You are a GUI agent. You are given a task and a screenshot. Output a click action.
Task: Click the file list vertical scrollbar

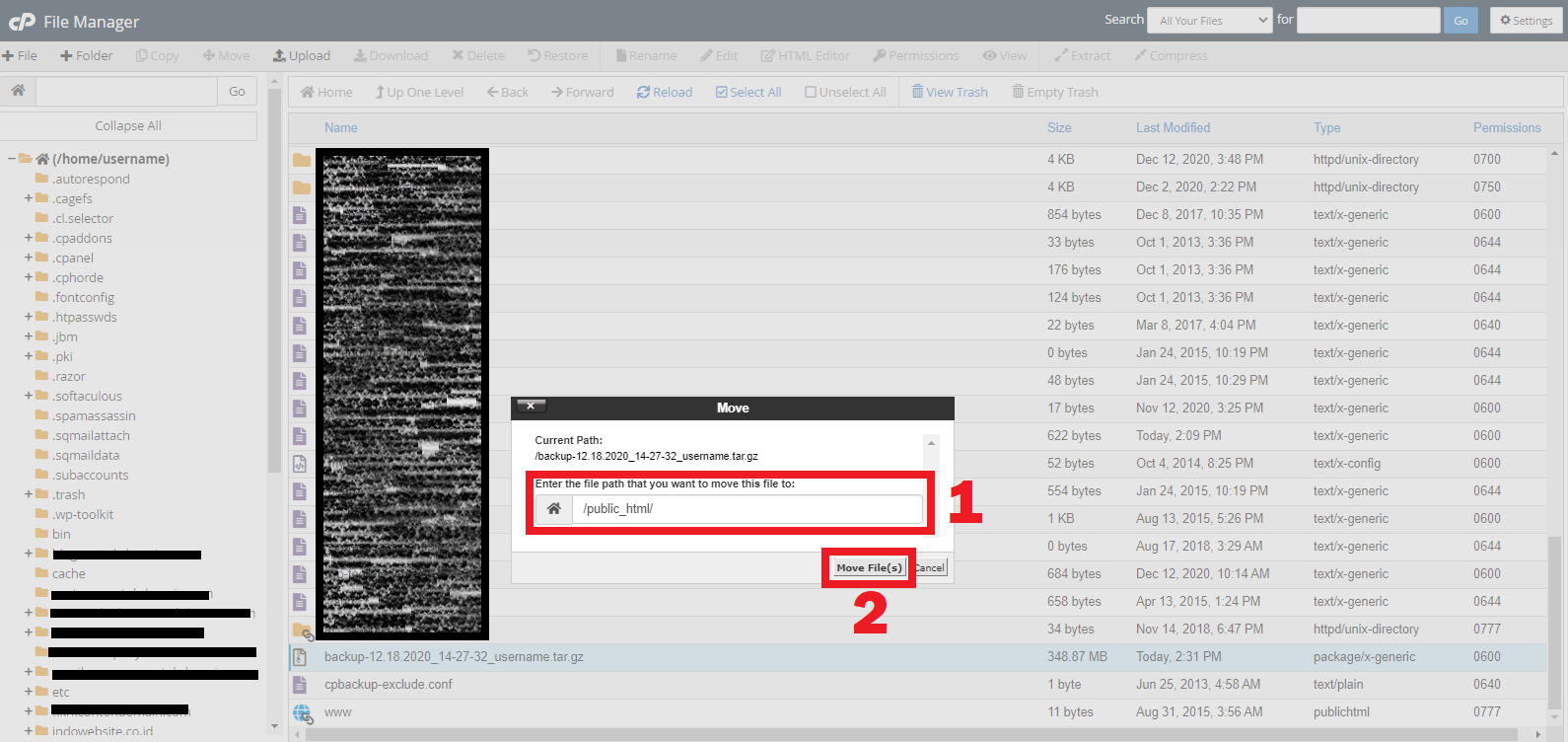[x=1554, y=622]
